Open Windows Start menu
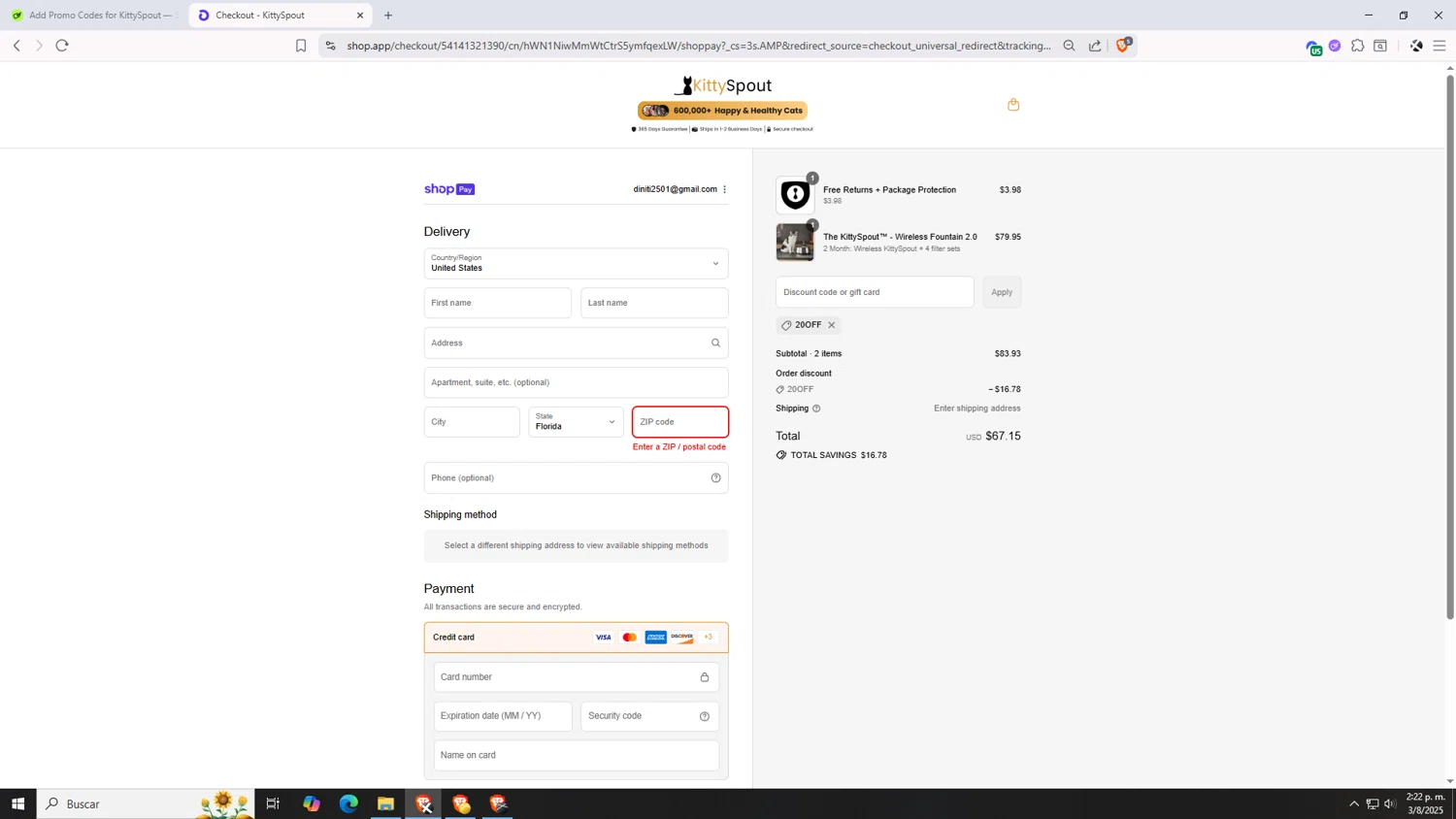Screen dimensions: 1456x819 click(x=17, y=803)
